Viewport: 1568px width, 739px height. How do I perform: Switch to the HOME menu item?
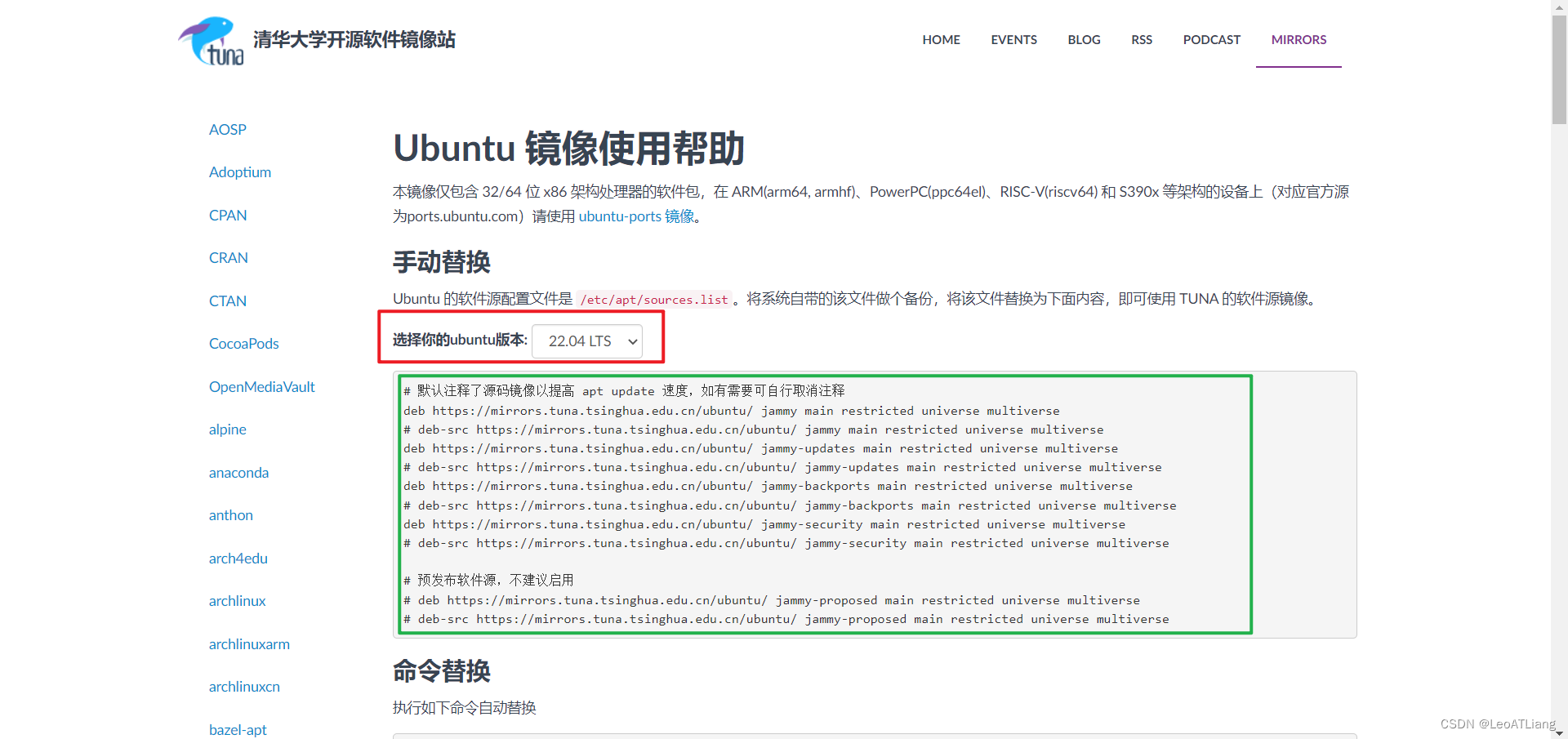tap(941, 39)
